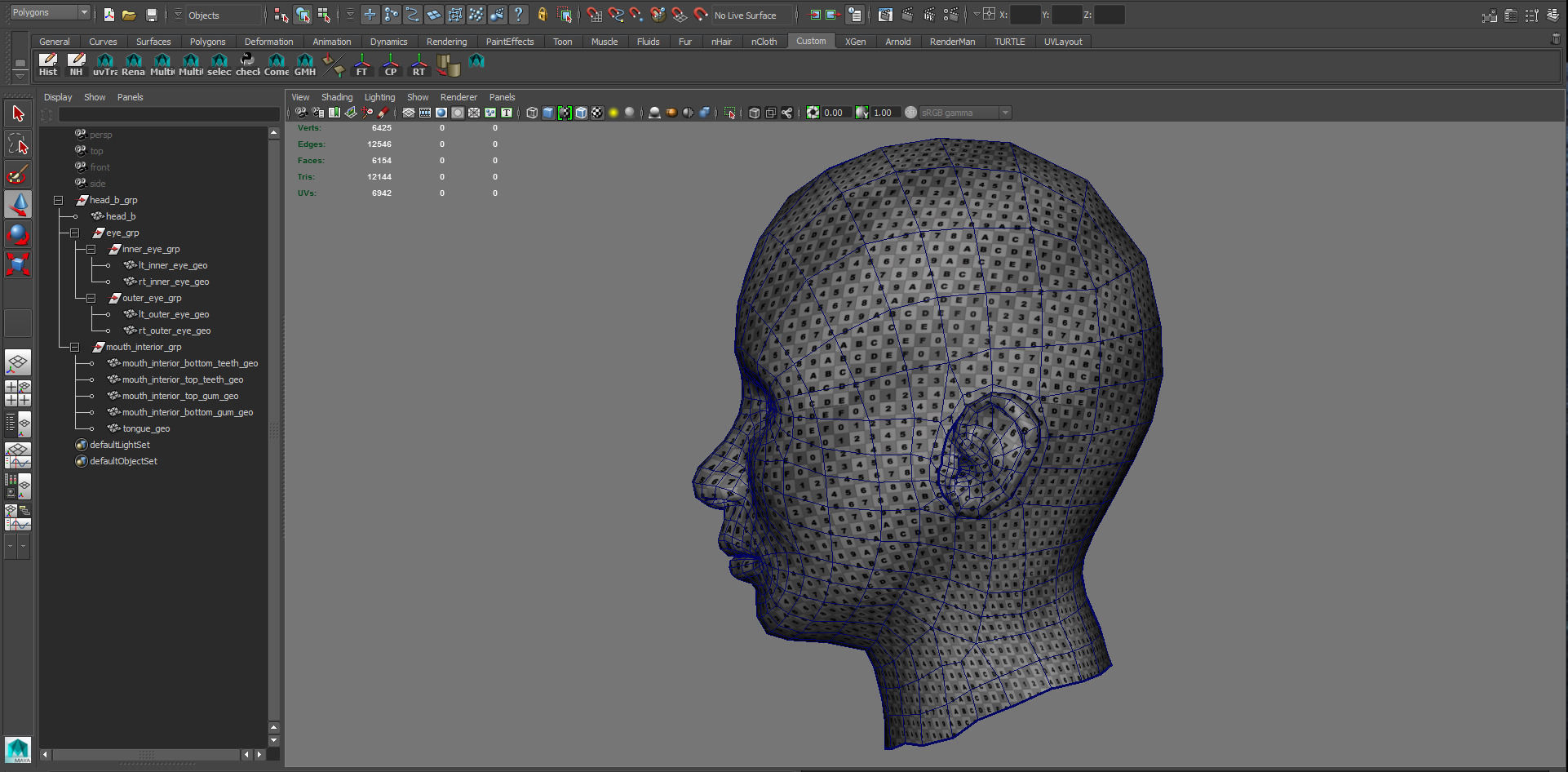
Task: Select tongue_geo in the outliner
Action: pyautogui.click(x=145, y=428)
